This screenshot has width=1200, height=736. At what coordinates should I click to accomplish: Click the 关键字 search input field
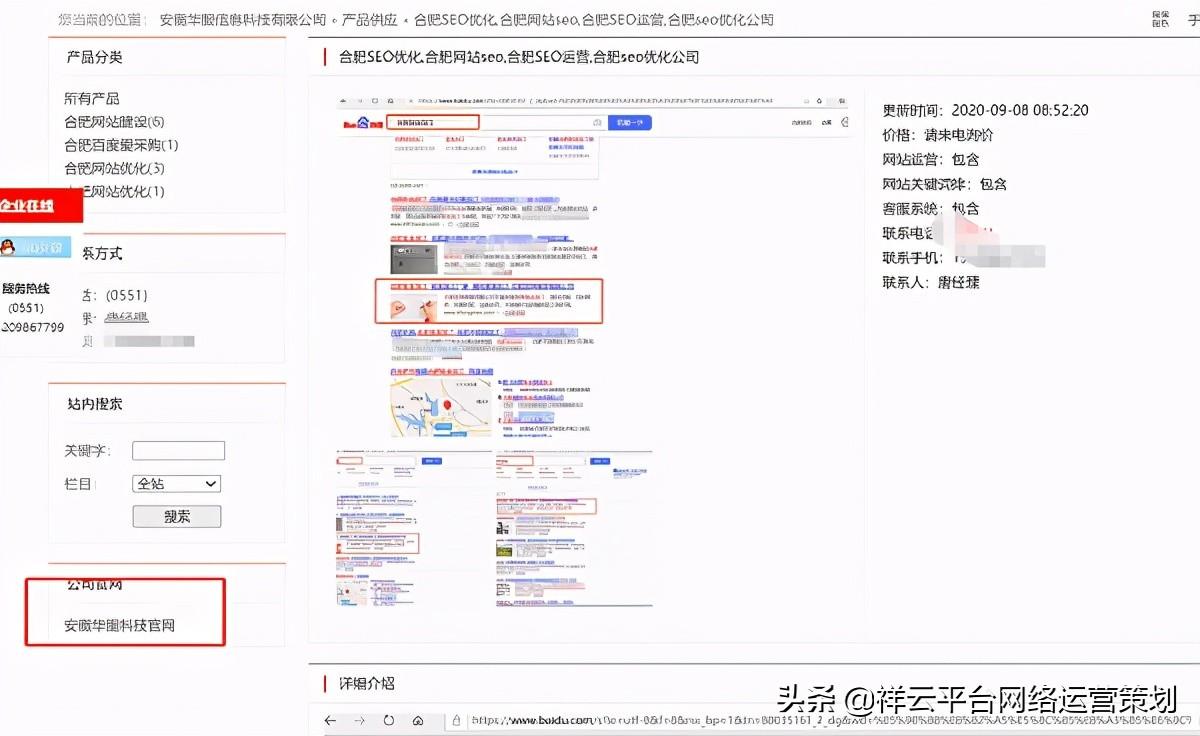[x=179, y=451]
